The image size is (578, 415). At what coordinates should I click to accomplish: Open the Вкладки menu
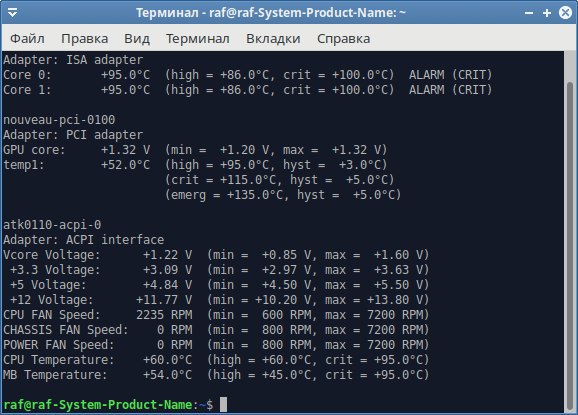(273, 38)
